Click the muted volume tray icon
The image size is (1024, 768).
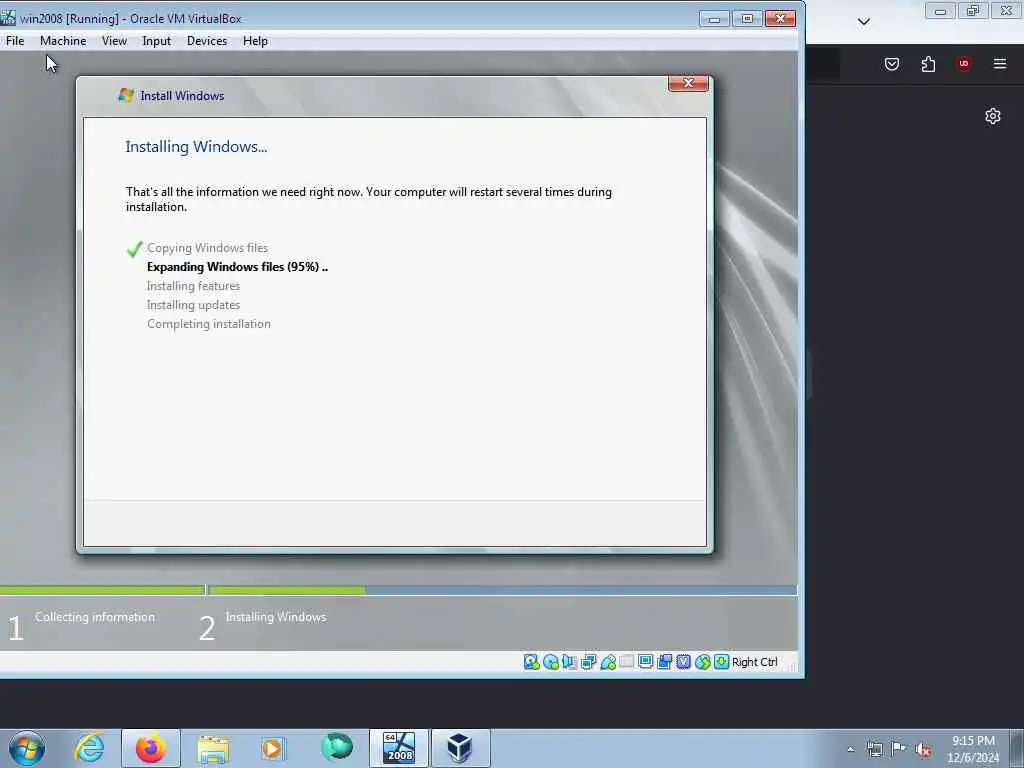pos(923,749)
